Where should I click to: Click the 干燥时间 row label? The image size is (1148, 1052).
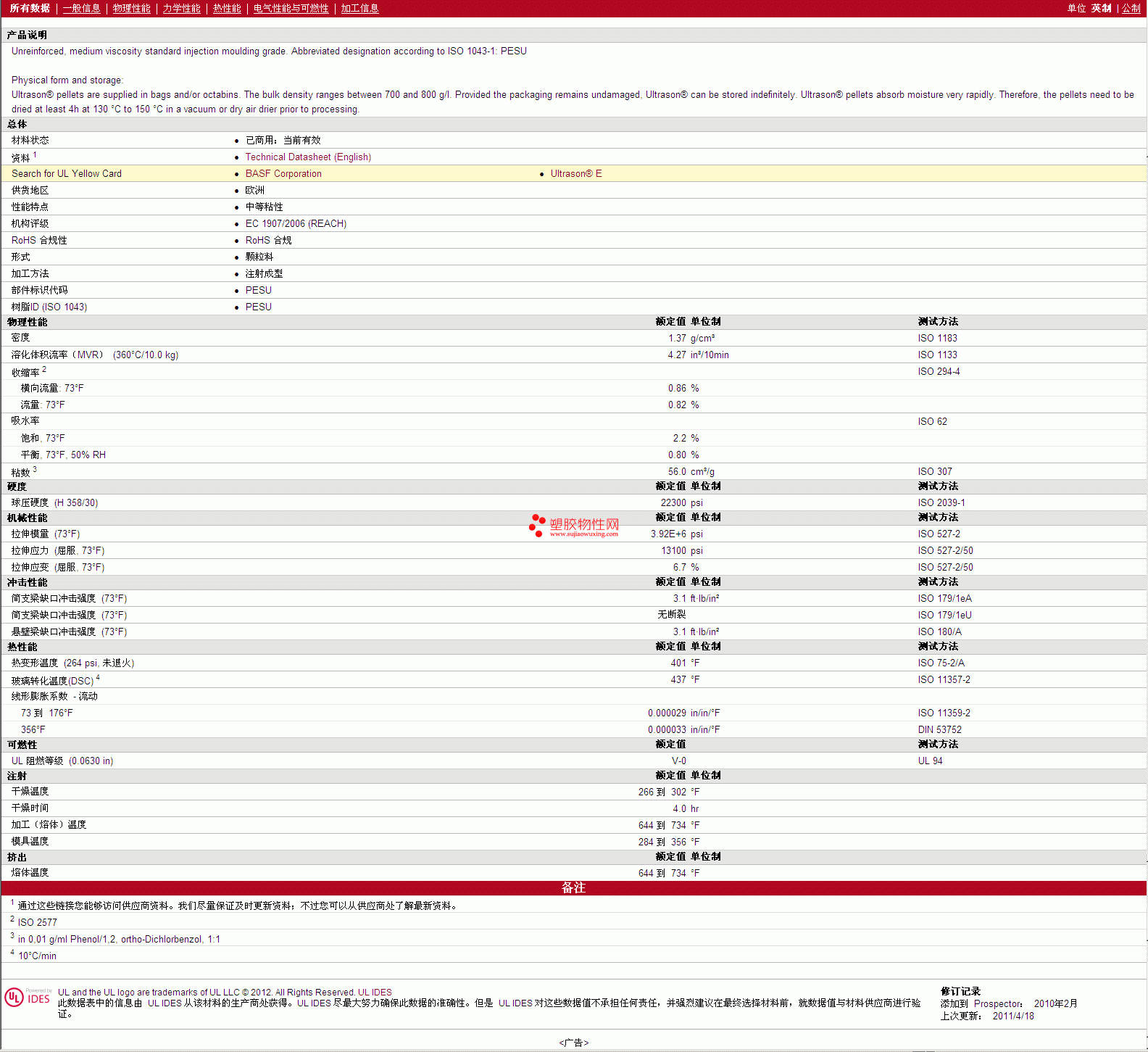point(30,808)
